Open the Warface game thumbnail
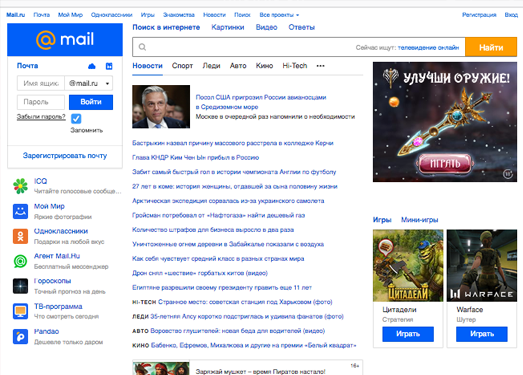This screenshot has height=375, width=523. [x=482, y=266]
